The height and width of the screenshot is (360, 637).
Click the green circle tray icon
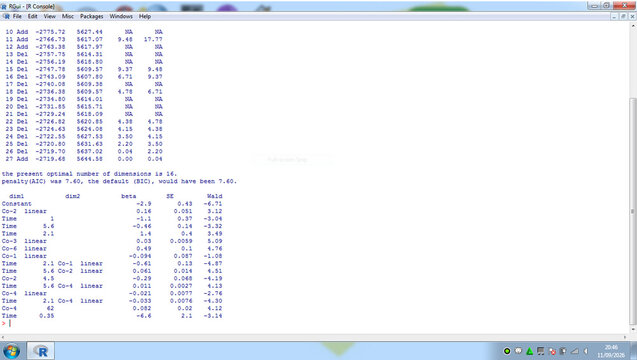(507, 351)
